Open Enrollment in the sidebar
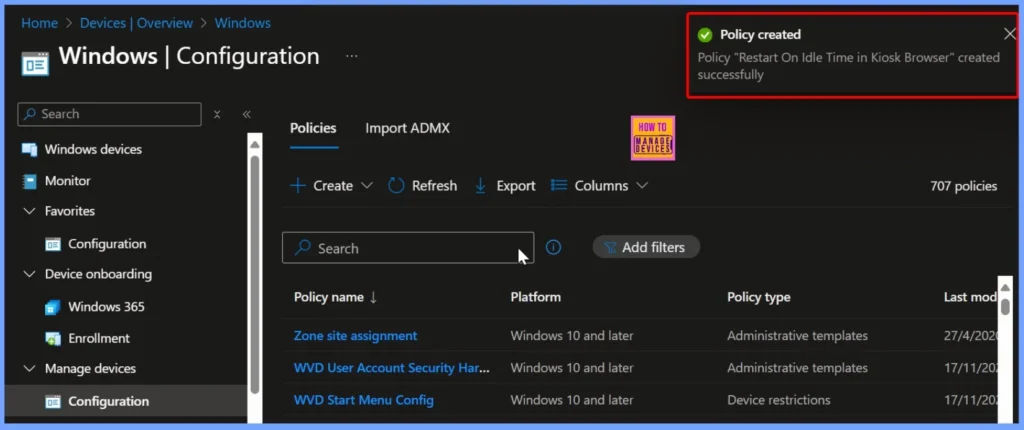Image resolution: width=1024 pixels, height=430 pixels. (x=98, y=338)
